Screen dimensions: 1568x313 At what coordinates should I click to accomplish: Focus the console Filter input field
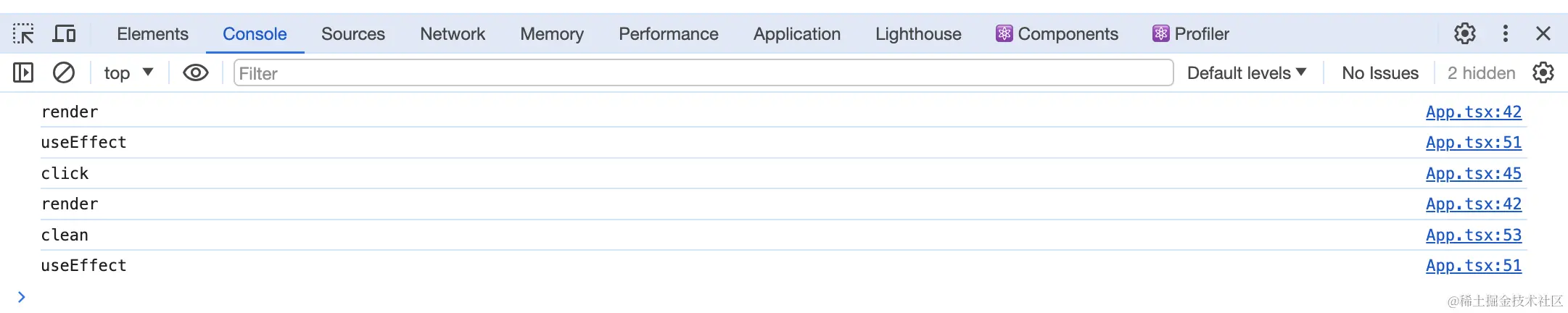703,72
